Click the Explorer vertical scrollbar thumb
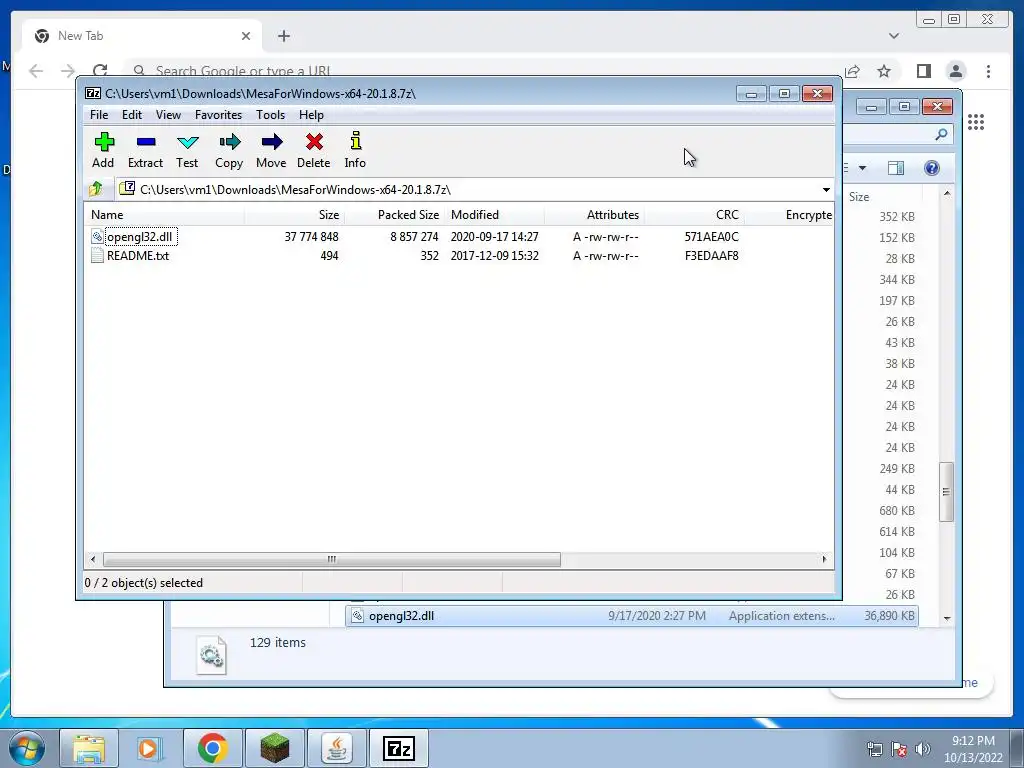1024x768 pixels. coord(946,492)
